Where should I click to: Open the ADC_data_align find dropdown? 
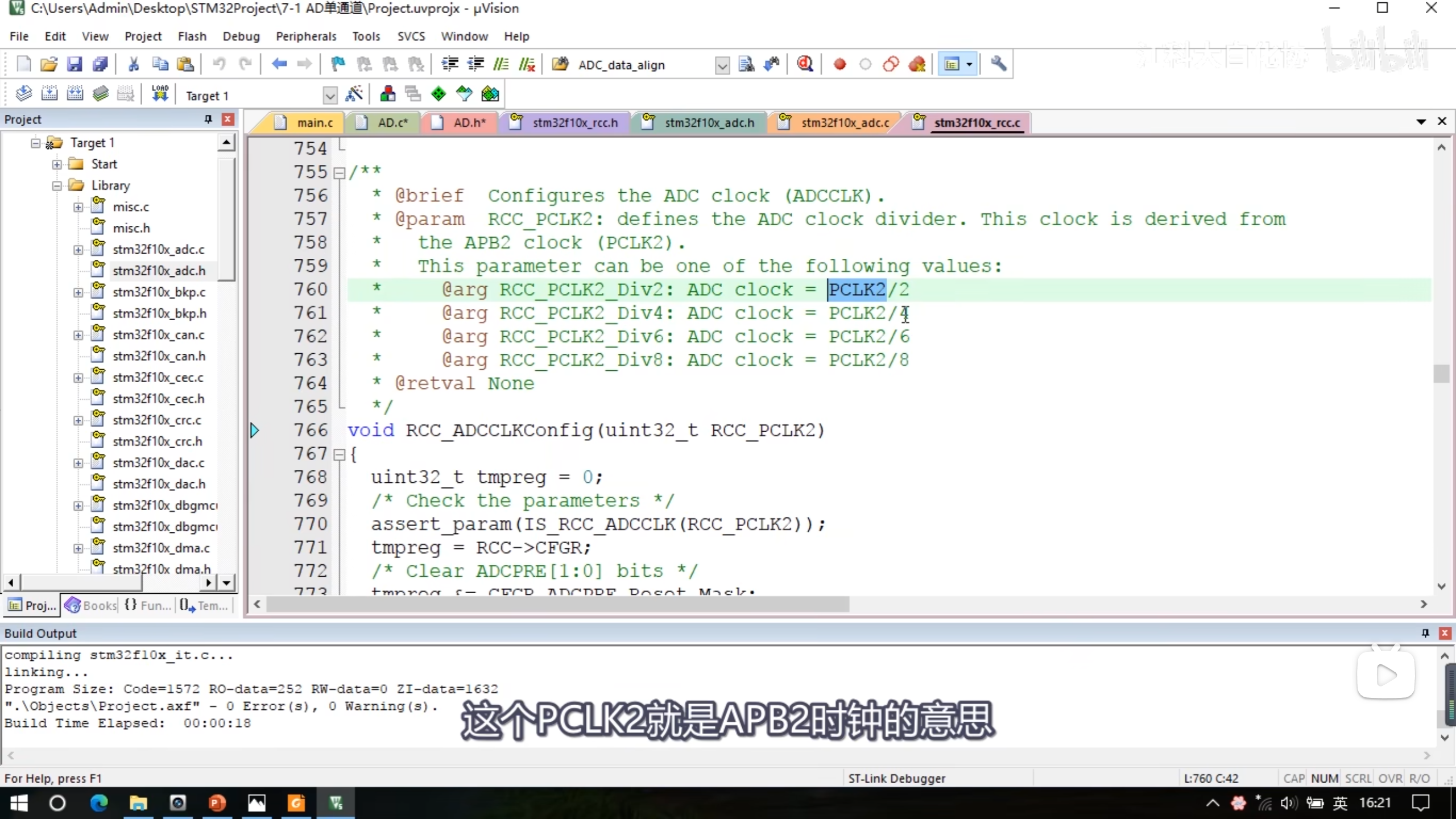tap(722, 65)
